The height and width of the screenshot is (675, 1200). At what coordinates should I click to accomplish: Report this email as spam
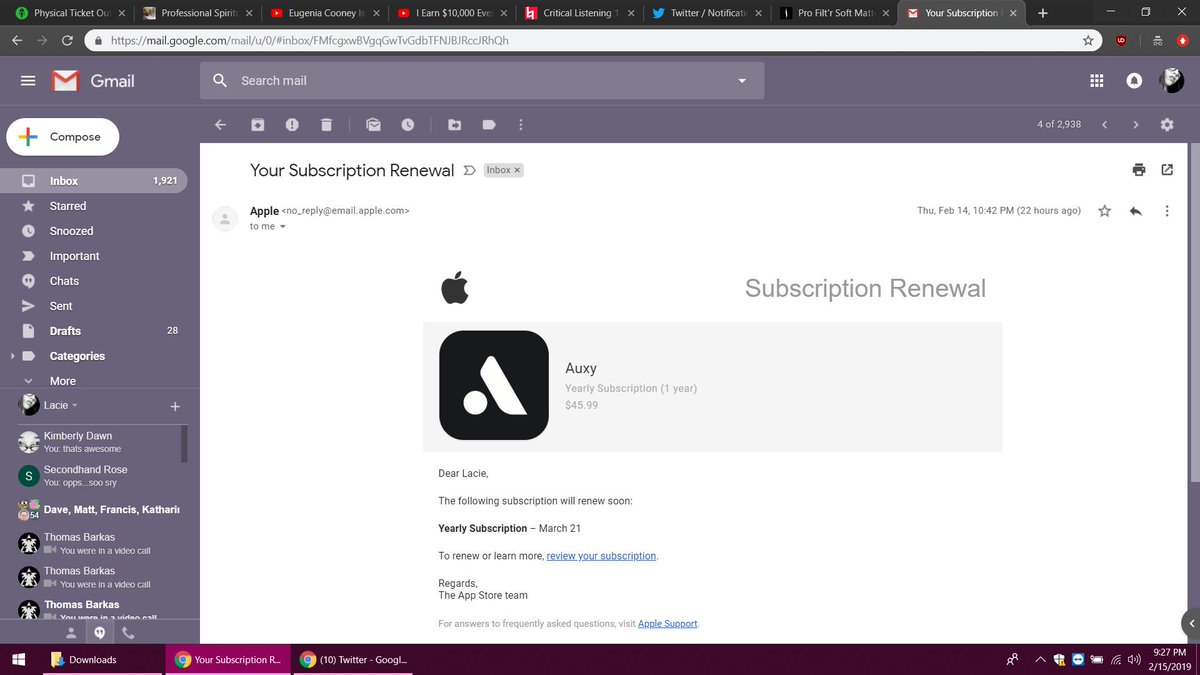(x=292, y=125)
